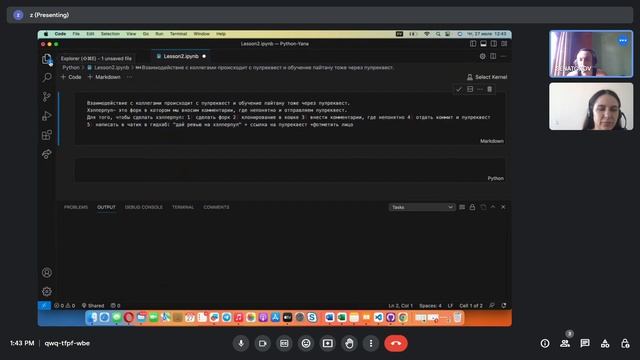Switch to the PROBLEMS panel tab
Screen dimensions: 640x360
pyautogui.click(x=76, y=207)
